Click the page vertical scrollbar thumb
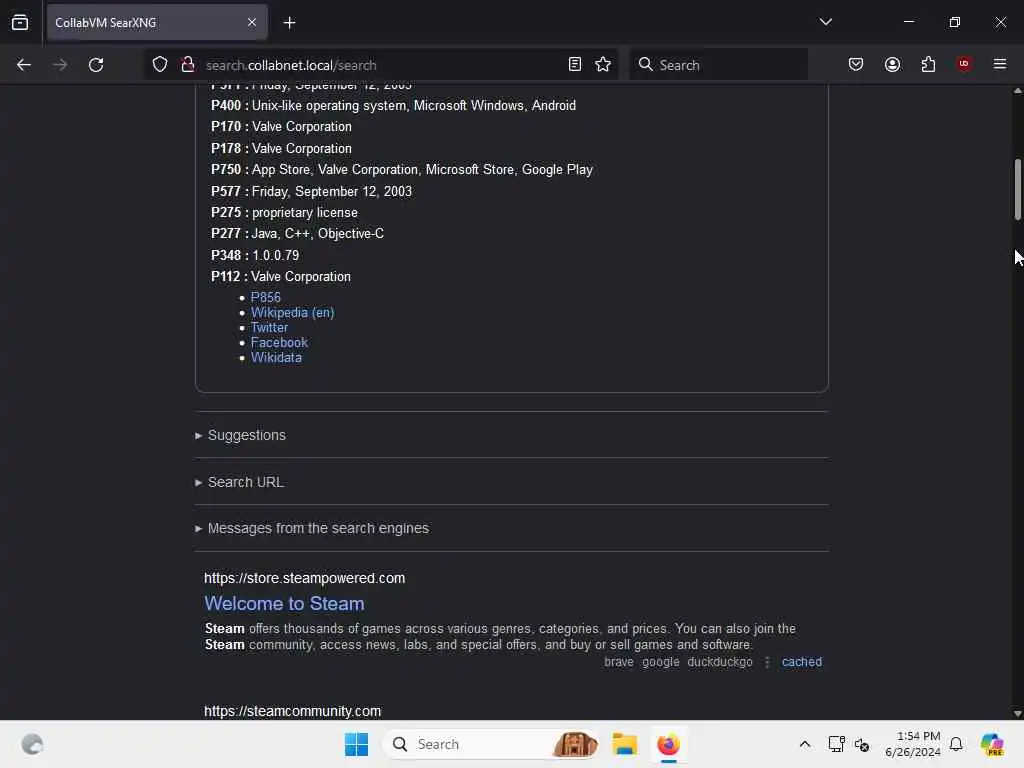This screenshot has width=1024, height=768. tap(1017, 189)
